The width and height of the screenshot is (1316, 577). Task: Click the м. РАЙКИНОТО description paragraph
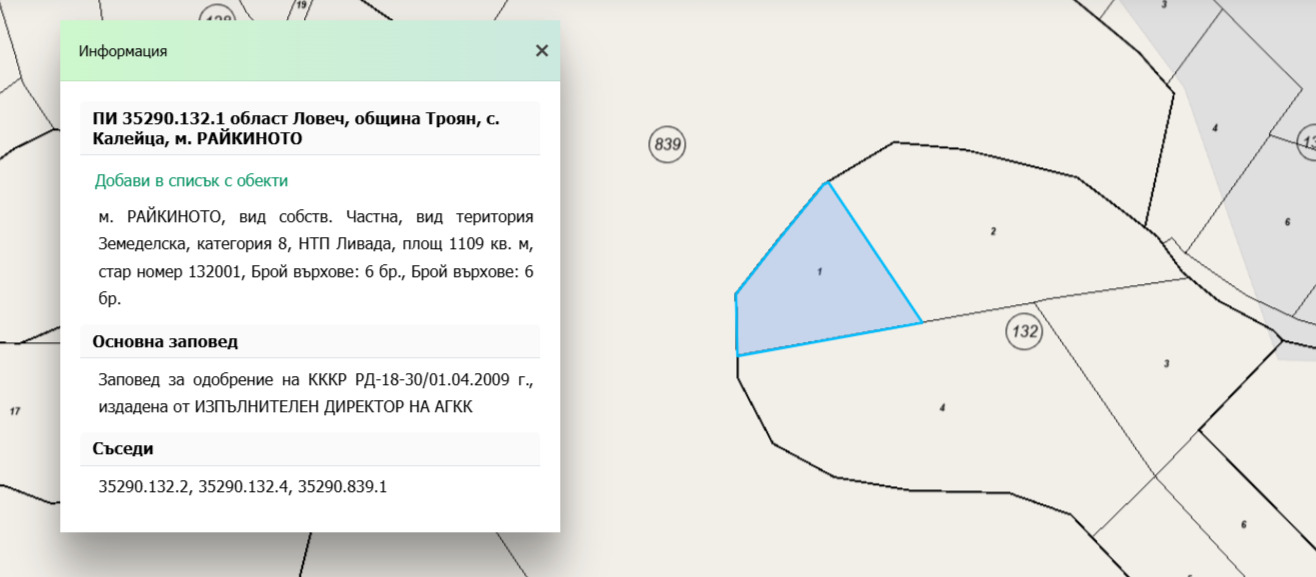point(315,258)
